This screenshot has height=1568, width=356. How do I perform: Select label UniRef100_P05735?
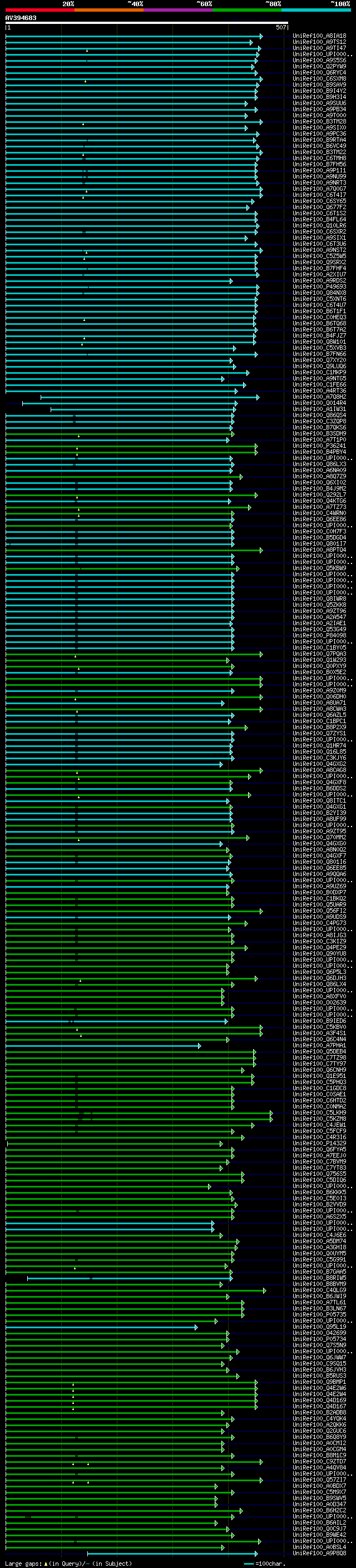pyautogui.click(x=319, y=1315)
